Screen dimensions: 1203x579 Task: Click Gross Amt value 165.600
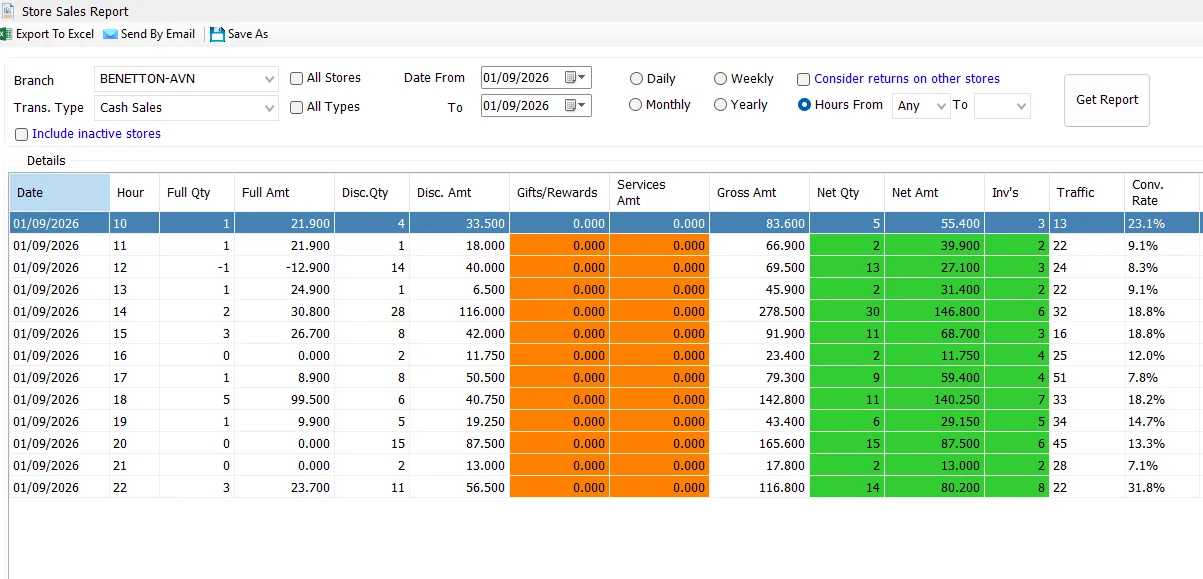point(781,443)
